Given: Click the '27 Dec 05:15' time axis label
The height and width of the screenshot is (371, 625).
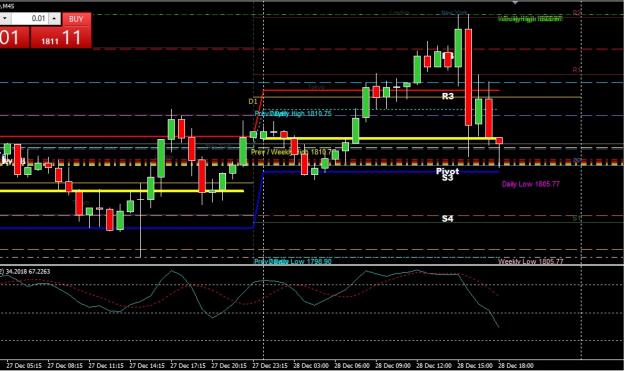Looking at the screenshot, I should pyautogui.click(x=24, y=365).
